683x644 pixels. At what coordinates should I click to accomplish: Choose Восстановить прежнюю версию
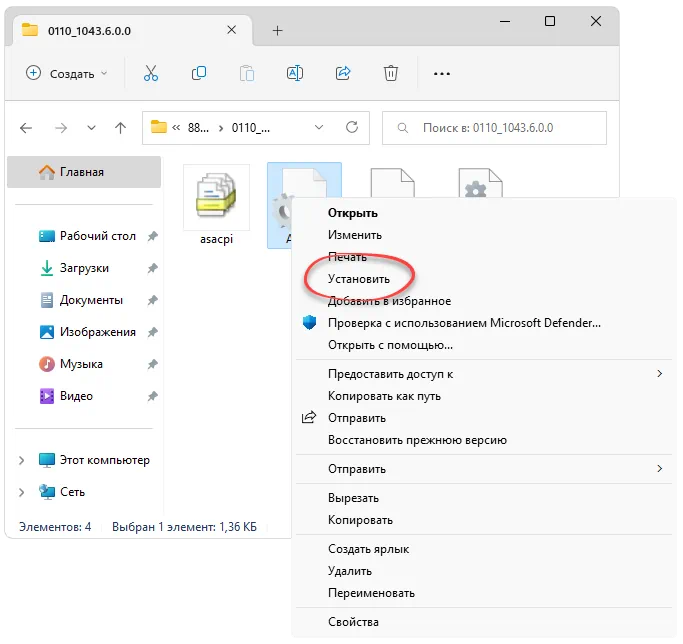click(484, 440)
